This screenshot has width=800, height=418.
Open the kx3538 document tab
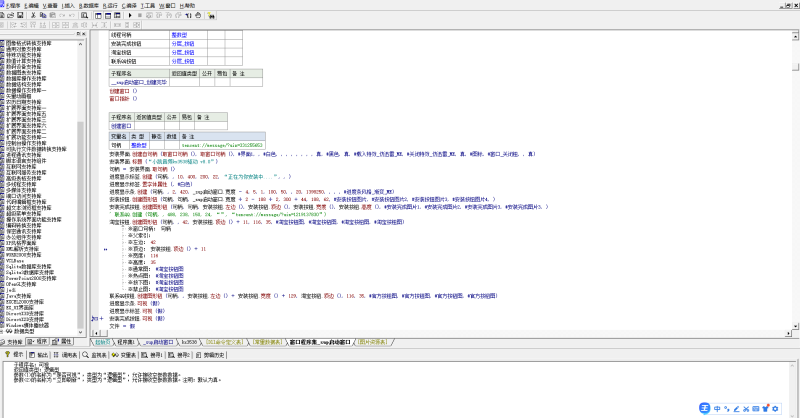189,342
